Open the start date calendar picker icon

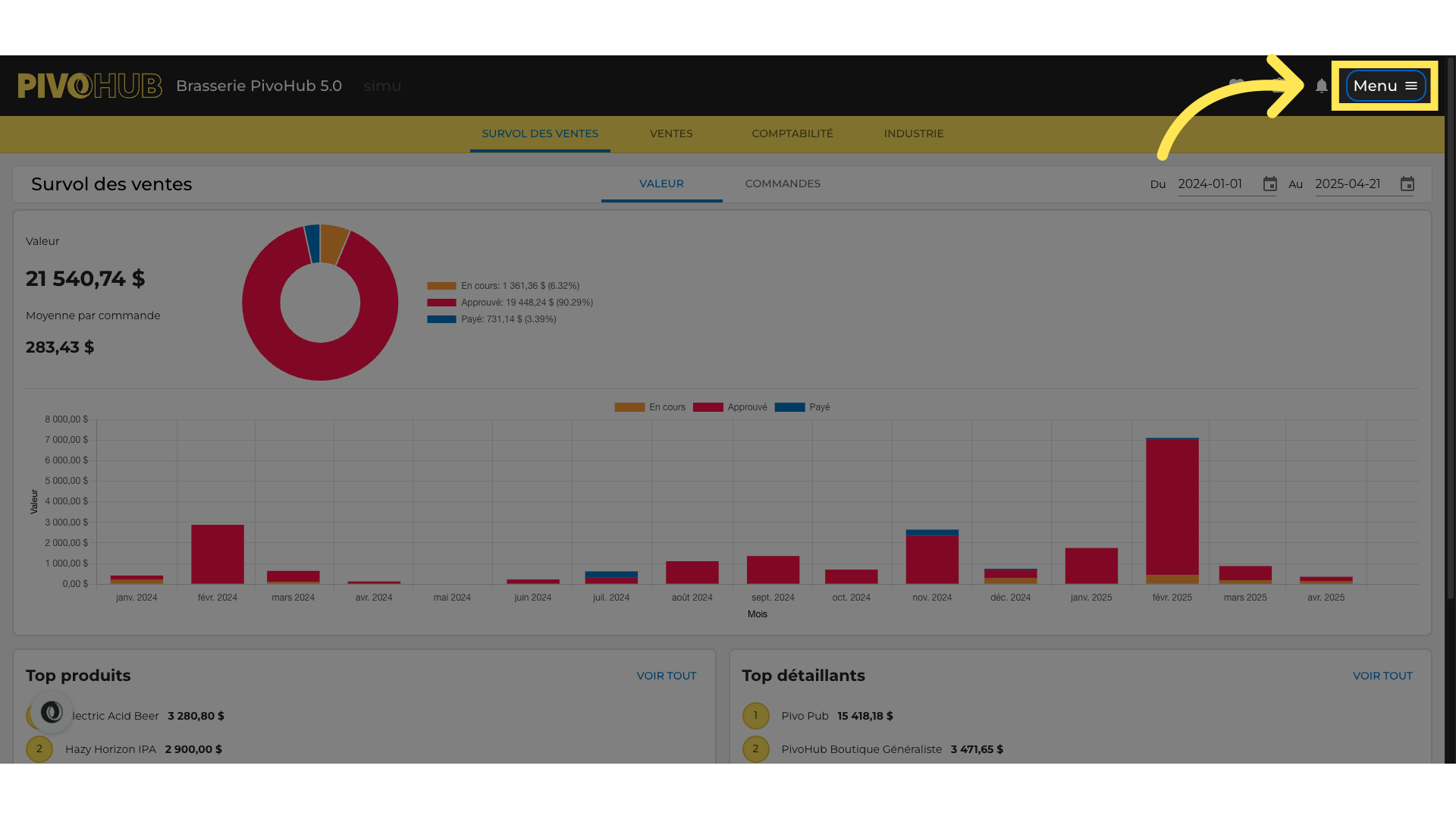[x=1270, y=184]
